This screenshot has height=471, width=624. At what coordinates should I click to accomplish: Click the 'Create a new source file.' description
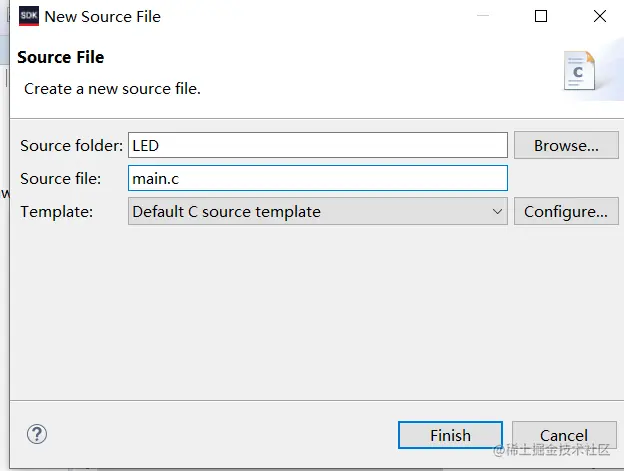click(112, 88)
